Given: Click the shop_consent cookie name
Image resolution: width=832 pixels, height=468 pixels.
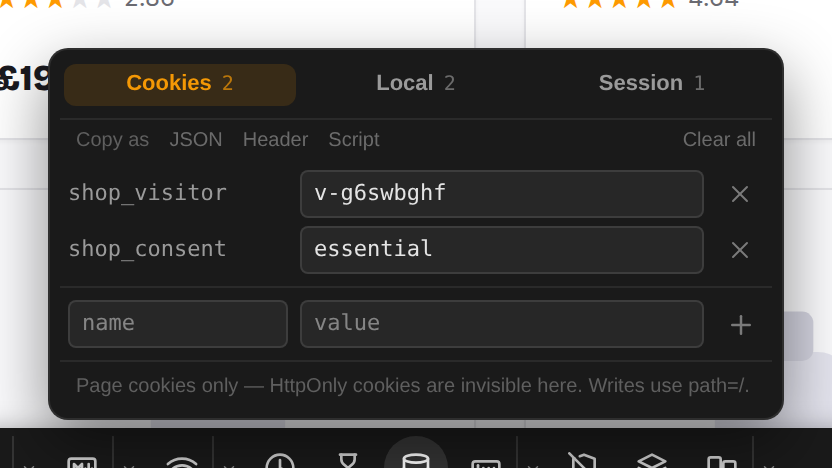Looking at the screenshot, I should click(148, 249).
